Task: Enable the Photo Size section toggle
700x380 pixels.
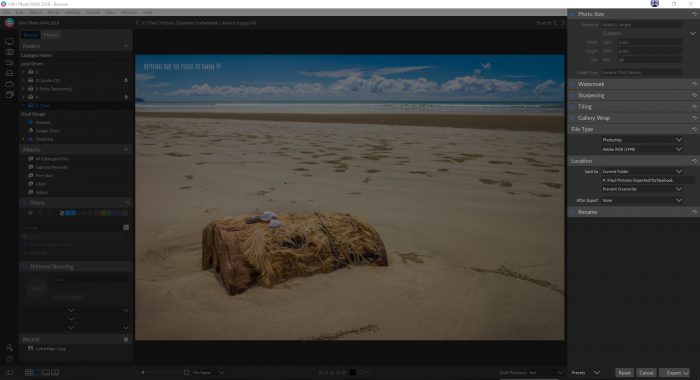Action: point(573,14)
